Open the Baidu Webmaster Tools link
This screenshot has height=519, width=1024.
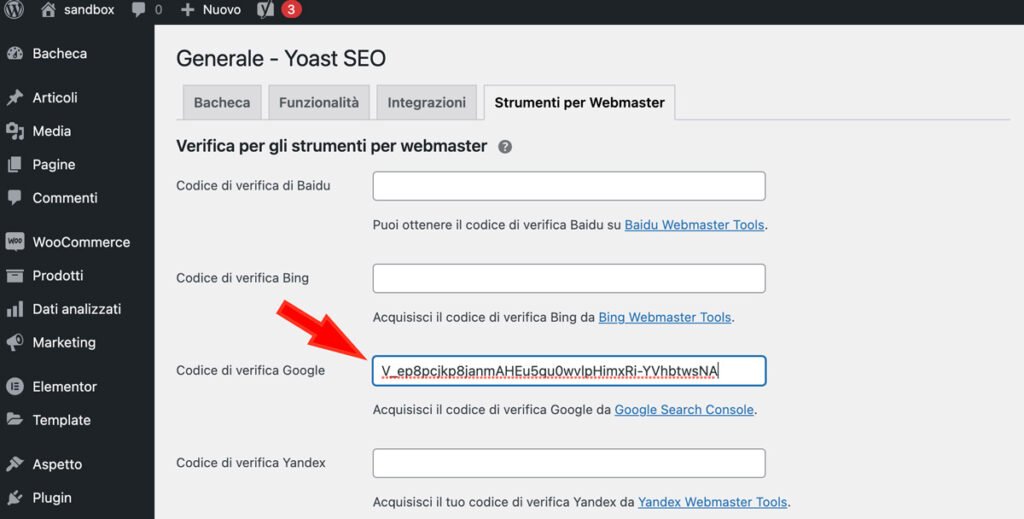(694, 225)
